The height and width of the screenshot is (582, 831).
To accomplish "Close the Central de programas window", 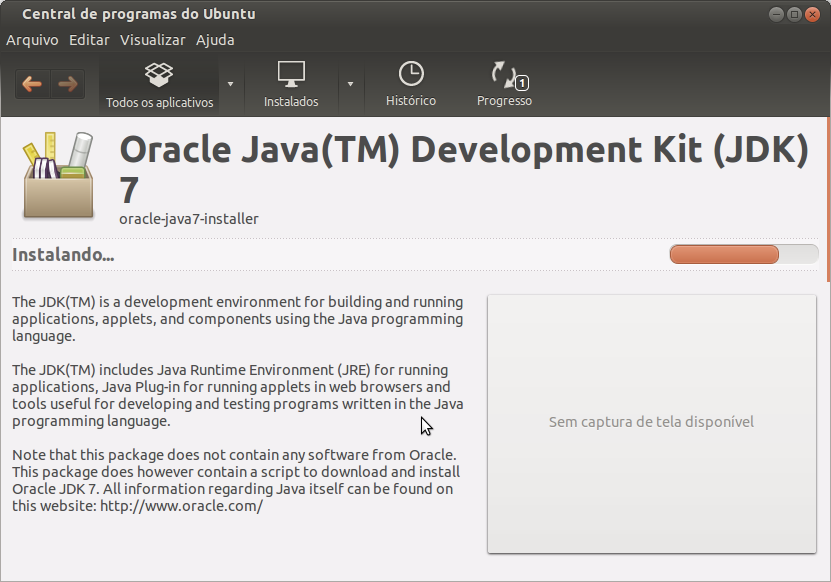I will click(812, 14).
